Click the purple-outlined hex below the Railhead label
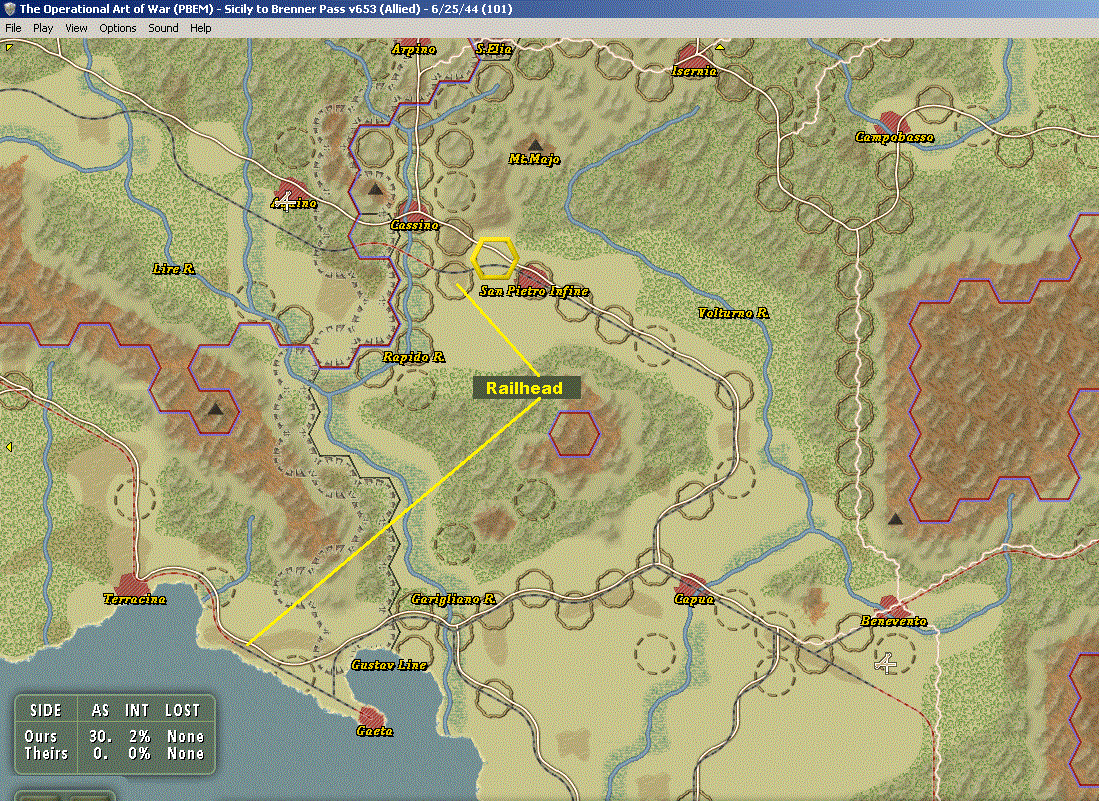The height and width of the screenshot is (801, 1099). pyautogui.click(x=574, y=434)
